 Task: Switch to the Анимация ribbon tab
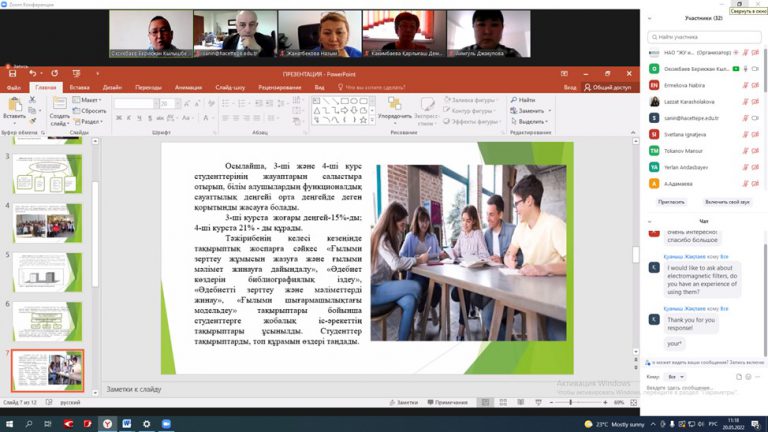[187, 87]
